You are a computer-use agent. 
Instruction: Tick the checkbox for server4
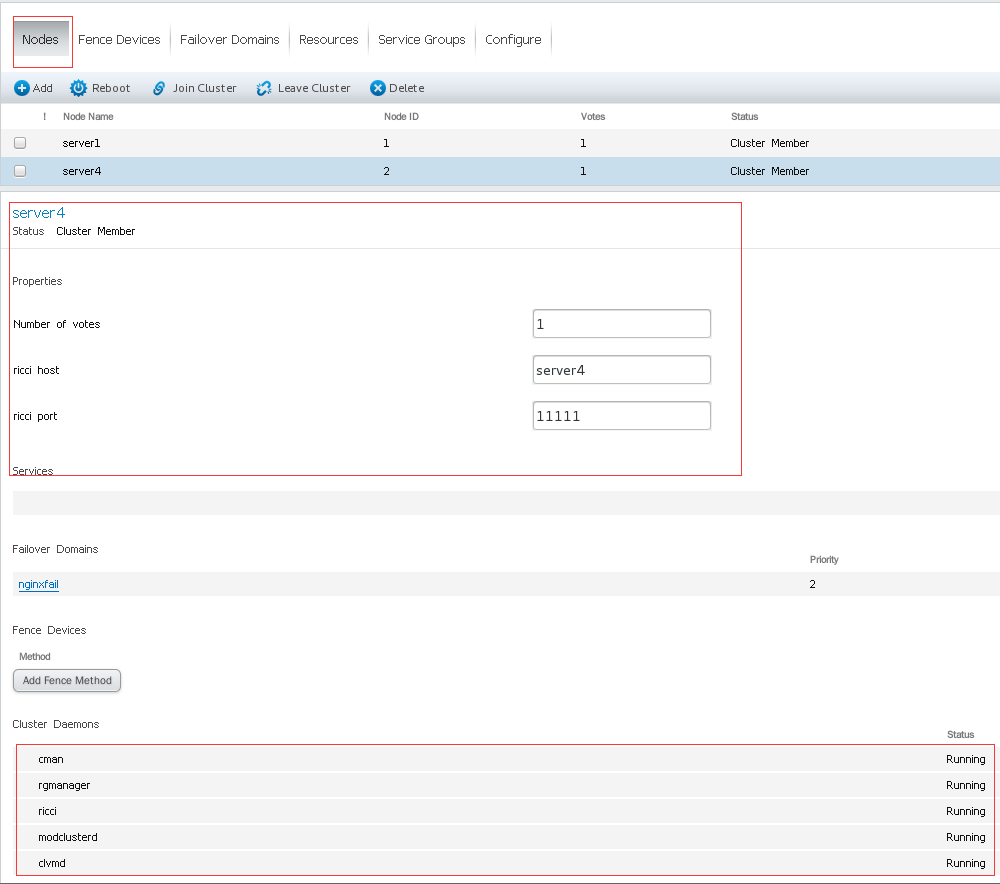[20, 171]
